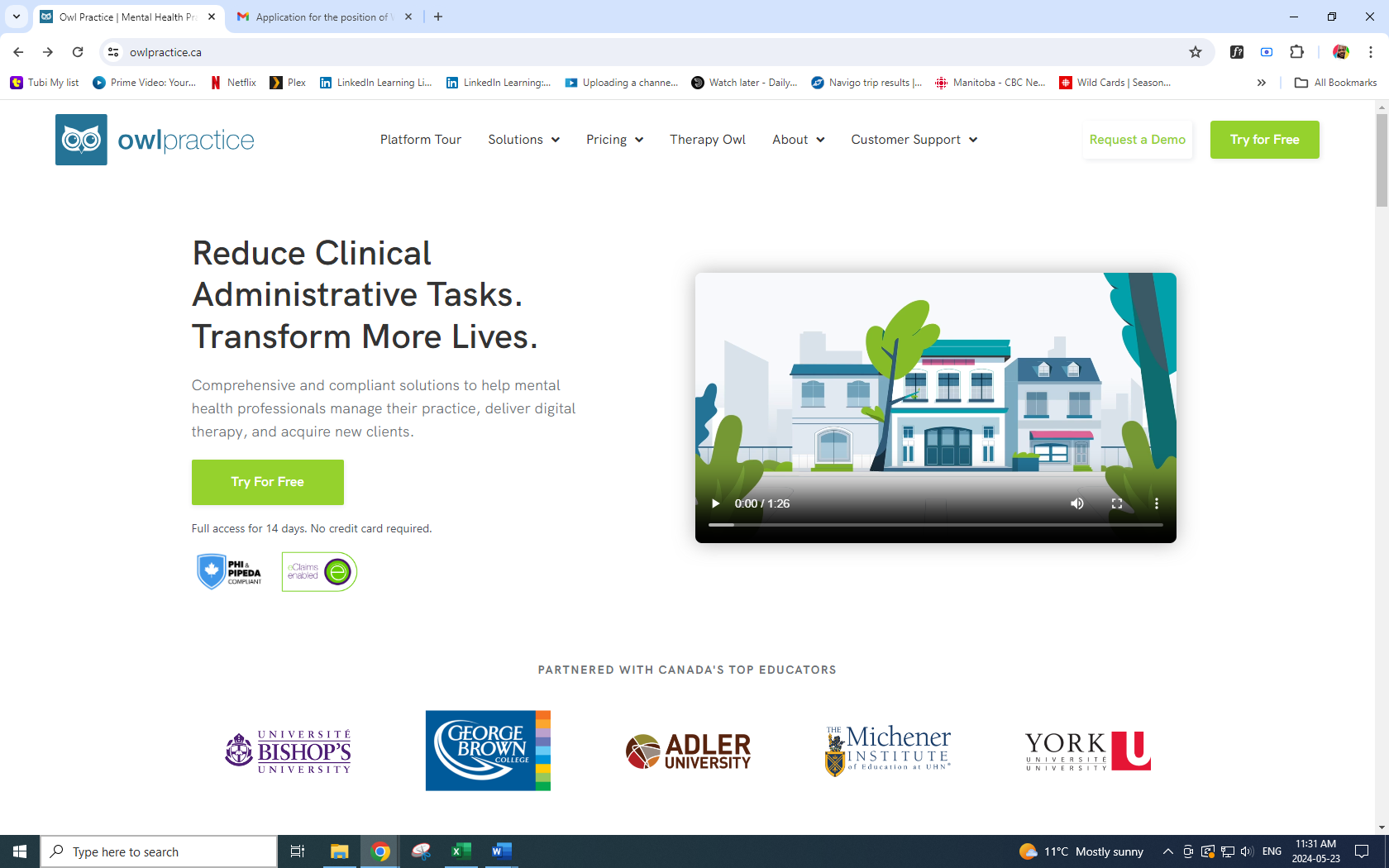Click the green Try For Free hero button
Viewport: 1389px width, 868px height.
pos(267,482)
